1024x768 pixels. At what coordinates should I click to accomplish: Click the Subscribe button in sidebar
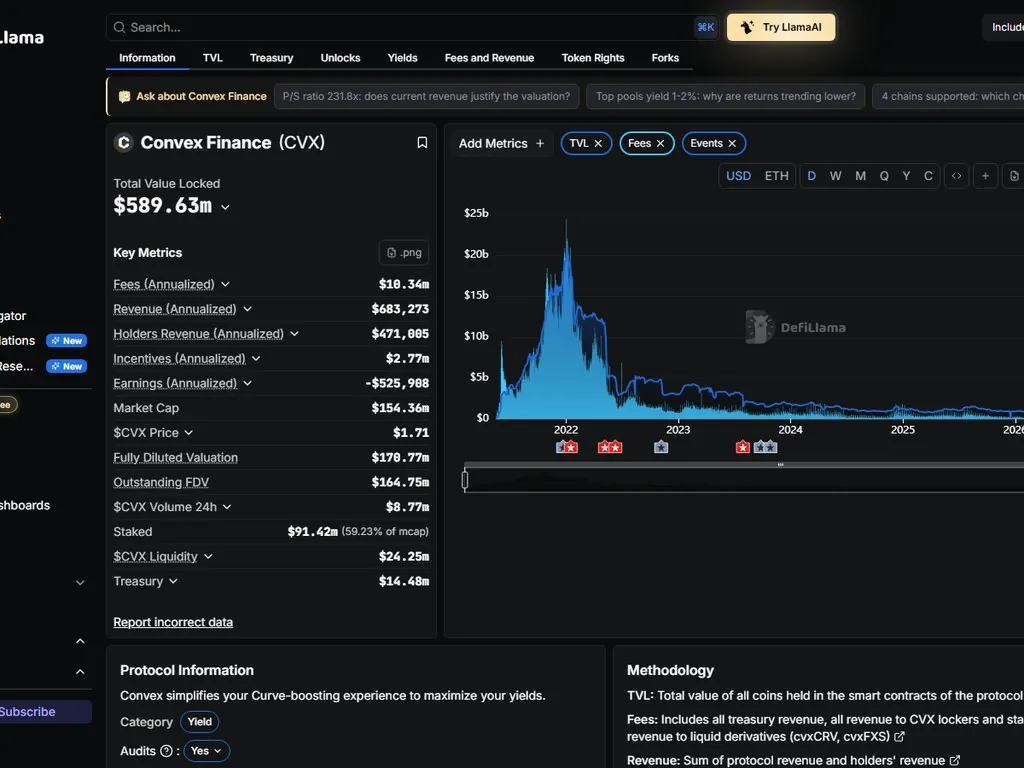pyautogui.click(x=40, y=712)
